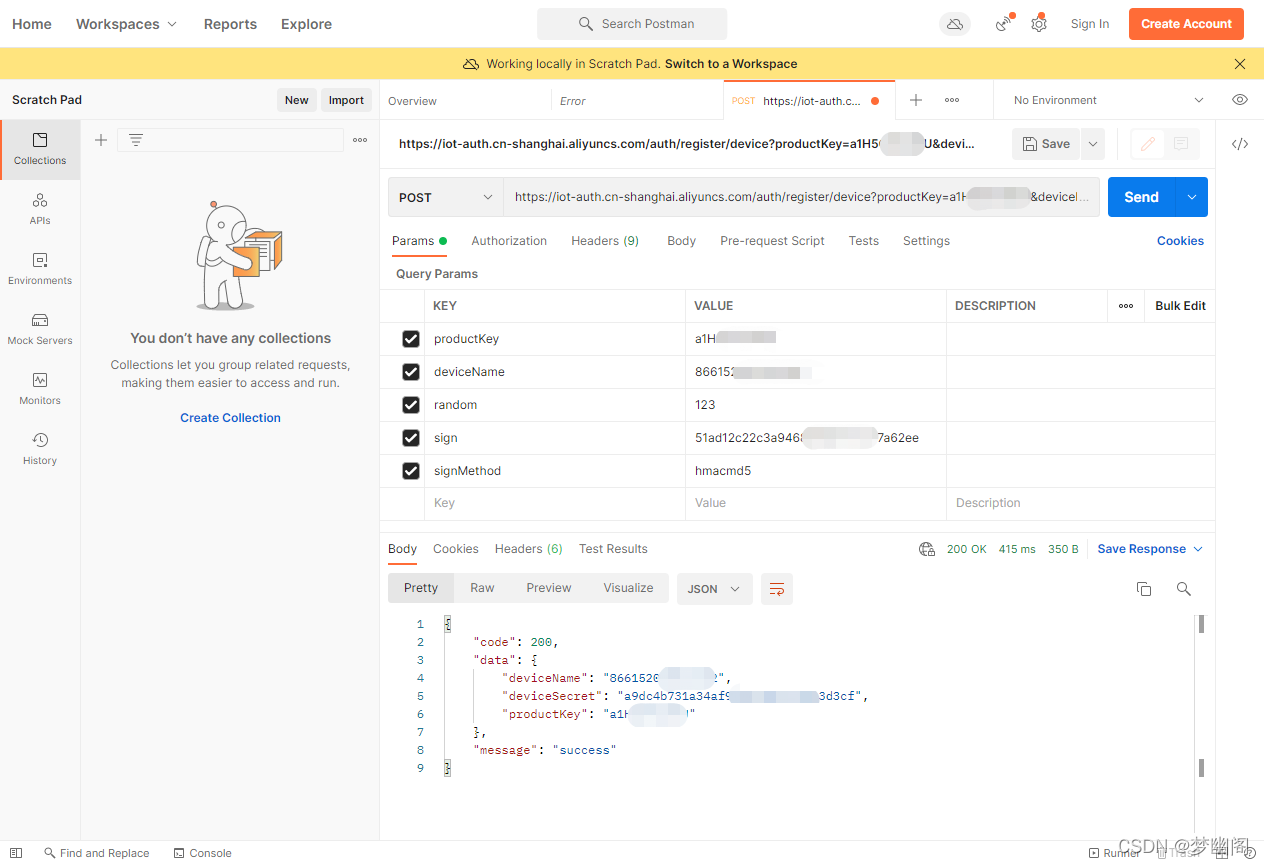Click the cloud sync offline icon
Viewport: 1264px width, 865px height.
click(955, 24)
